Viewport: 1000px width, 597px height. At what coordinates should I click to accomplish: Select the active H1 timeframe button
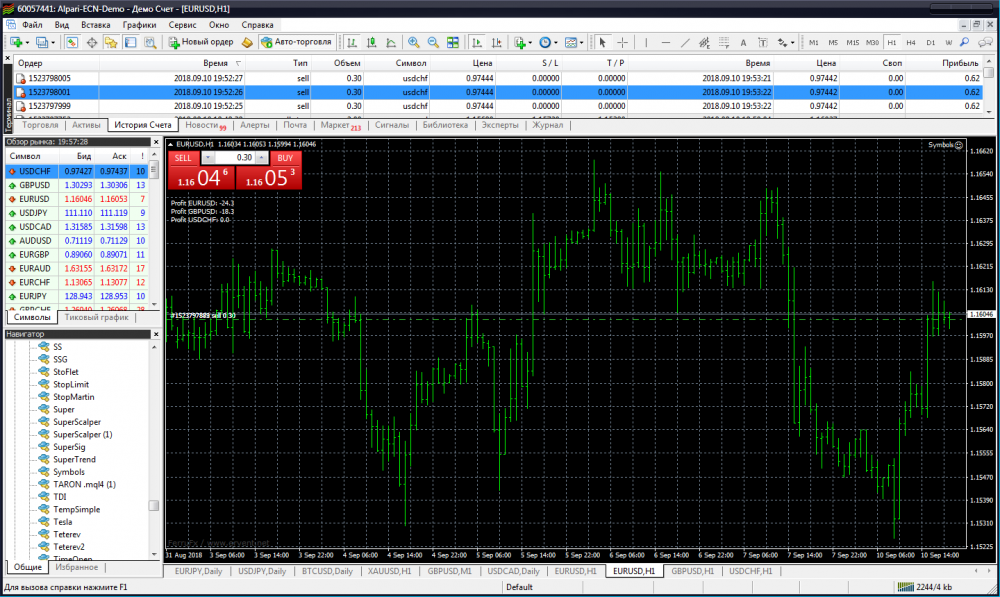pos(892,42)
